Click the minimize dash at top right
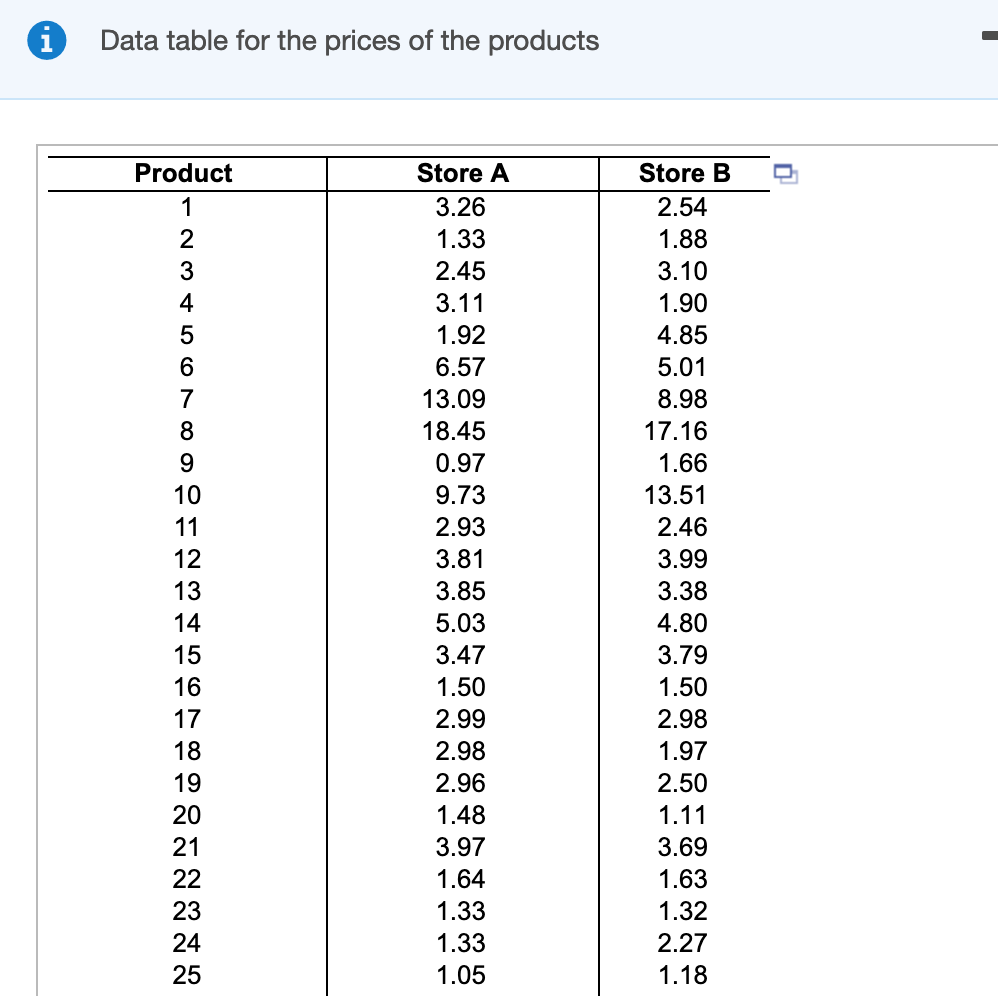 pos(991,35)
